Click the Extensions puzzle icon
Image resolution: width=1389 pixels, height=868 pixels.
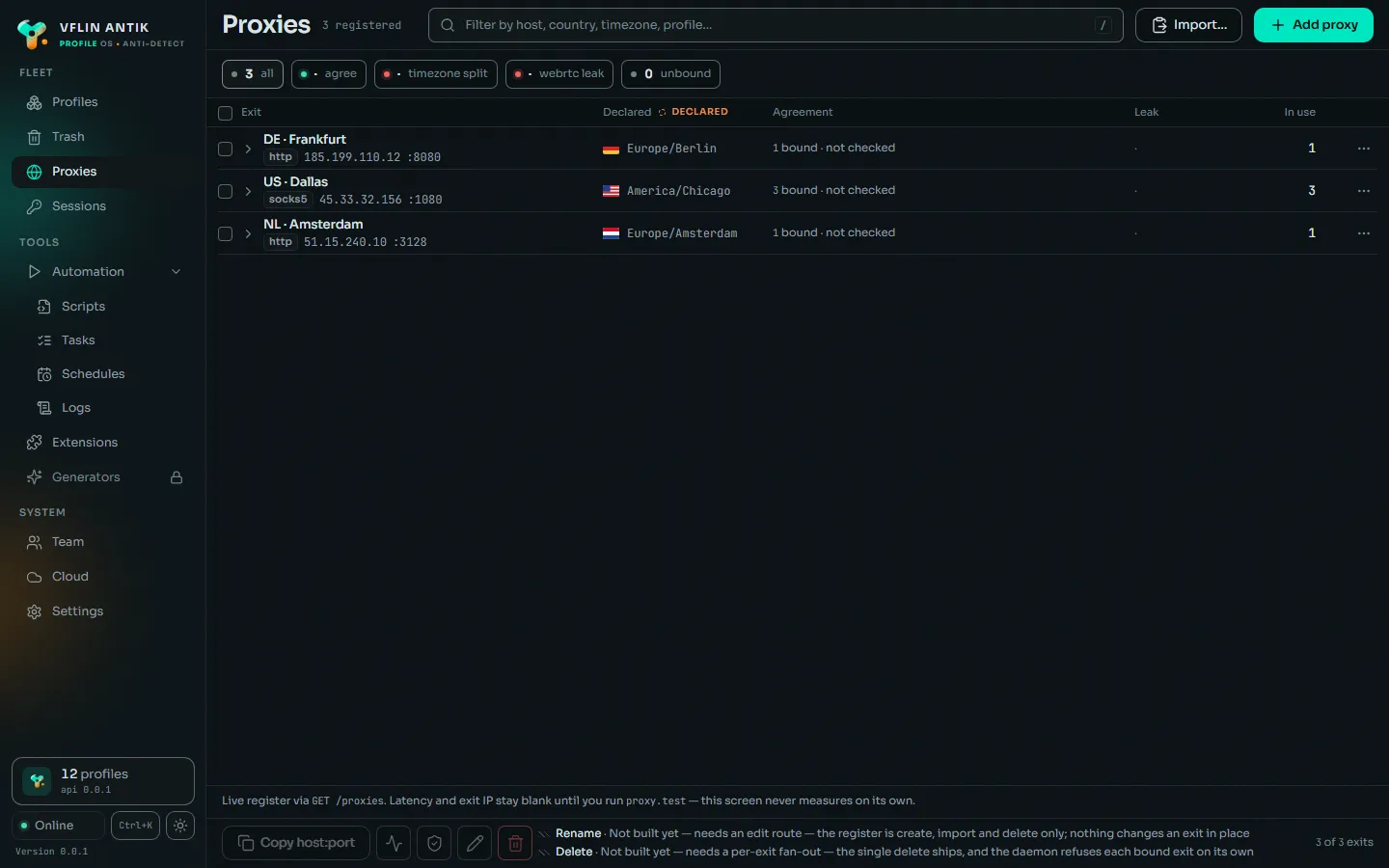[x=35, y=443]
